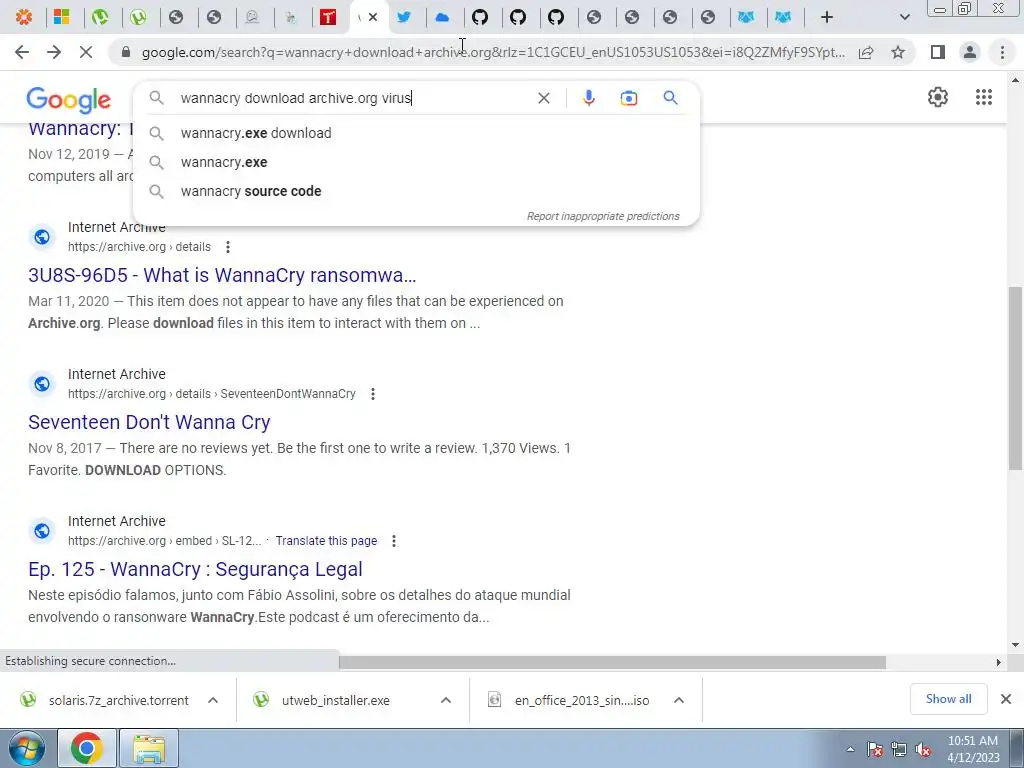Go to Google home via logo

pos(69,100)
